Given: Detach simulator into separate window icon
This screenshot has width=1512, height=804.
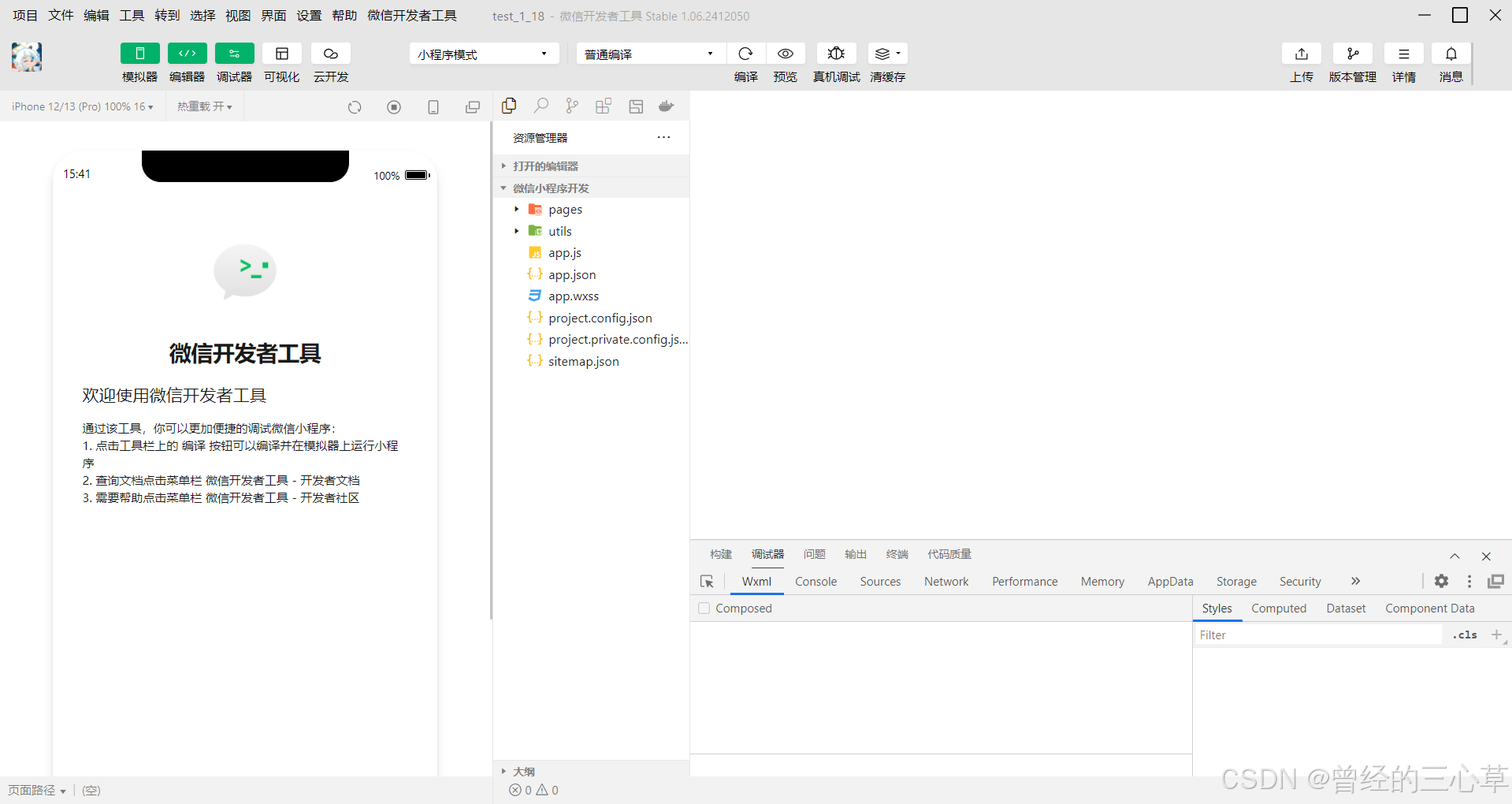Looking at the screenshot, I should (x=473, y=107).
